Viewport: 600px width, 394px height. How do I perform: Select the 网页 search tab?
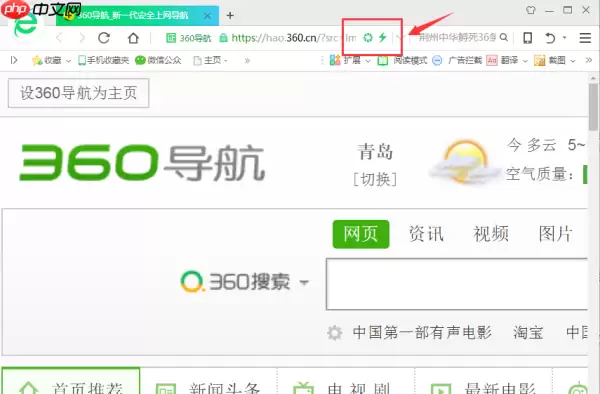(361, 234)
